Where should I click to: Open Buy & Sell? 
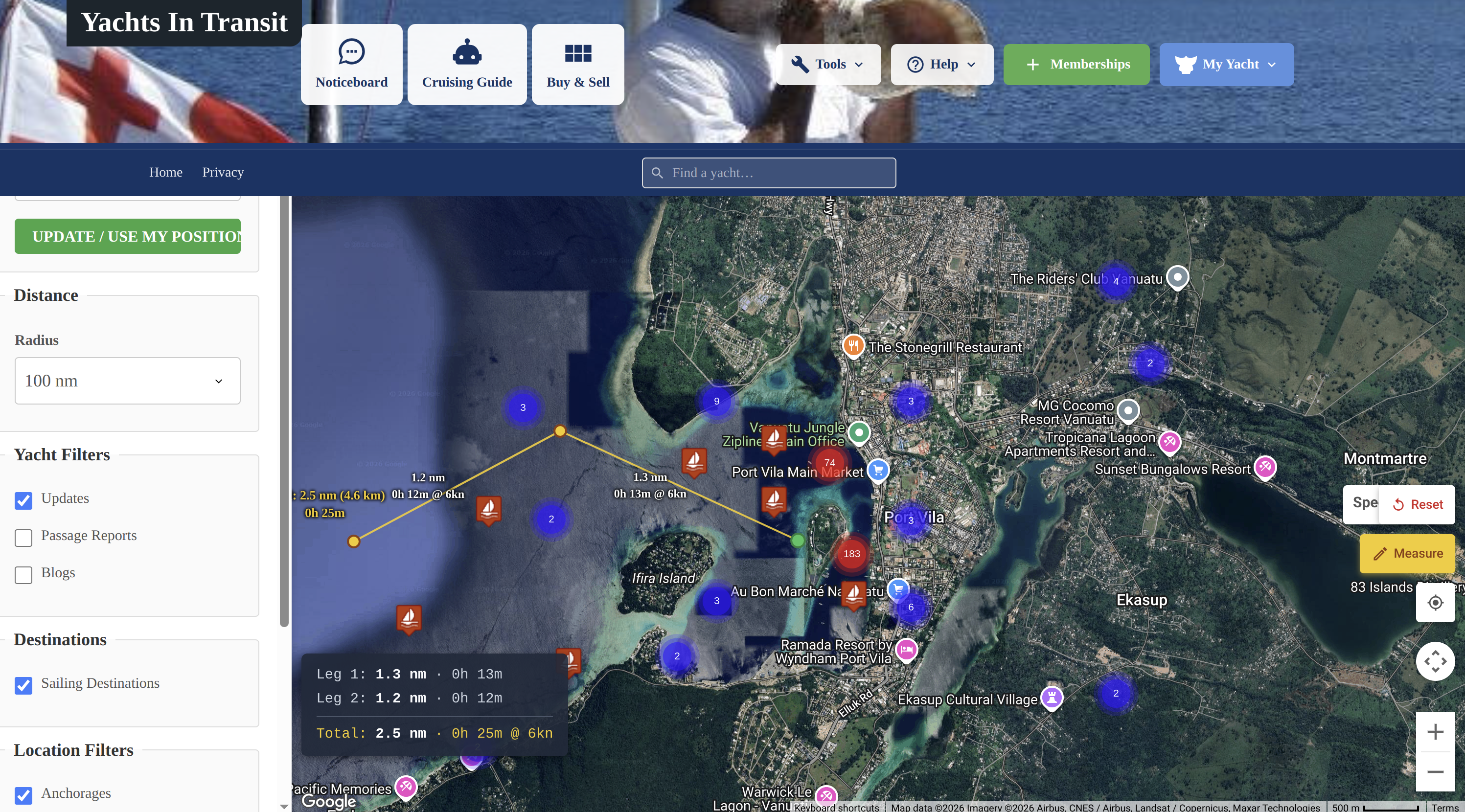[x=577, y=64]
